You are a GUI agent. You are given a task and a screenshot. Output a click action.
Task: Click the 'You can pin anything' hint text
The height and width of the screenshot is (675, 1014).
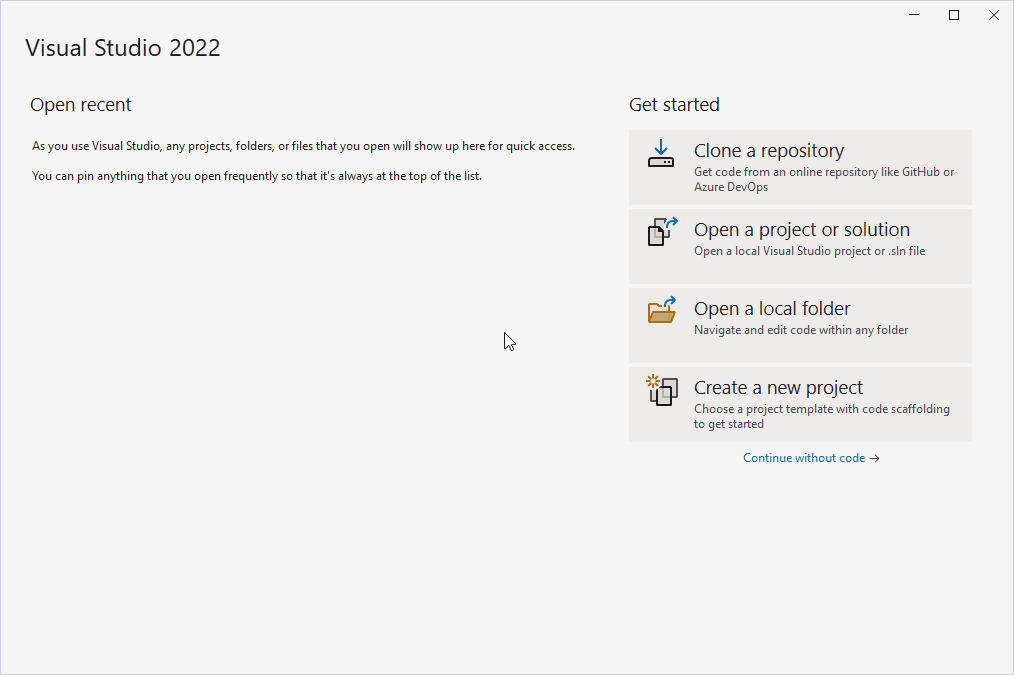(x=257, y=176)
